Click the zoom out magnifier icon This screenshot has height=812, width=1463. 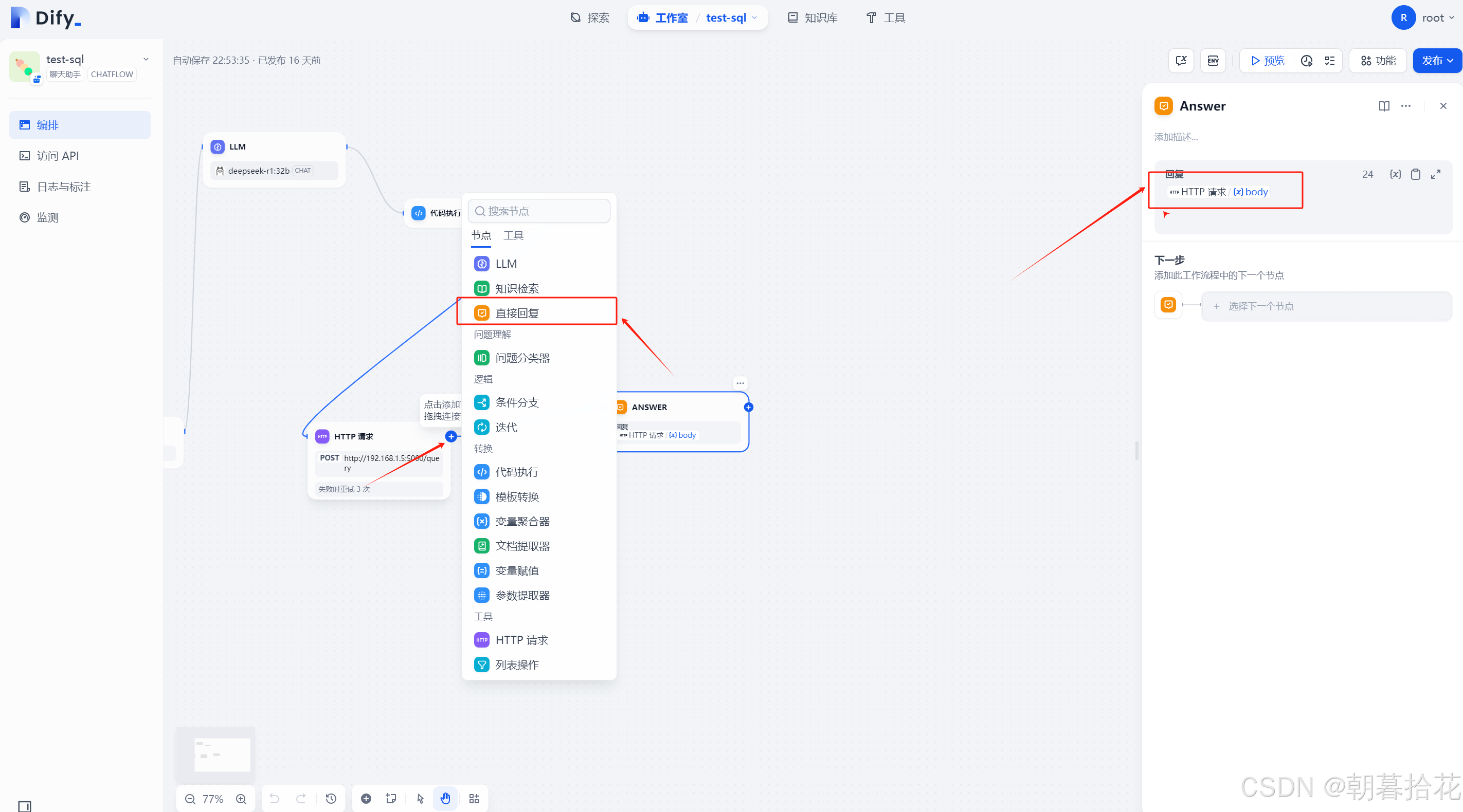pyautogui.click(x=190, y=799)
